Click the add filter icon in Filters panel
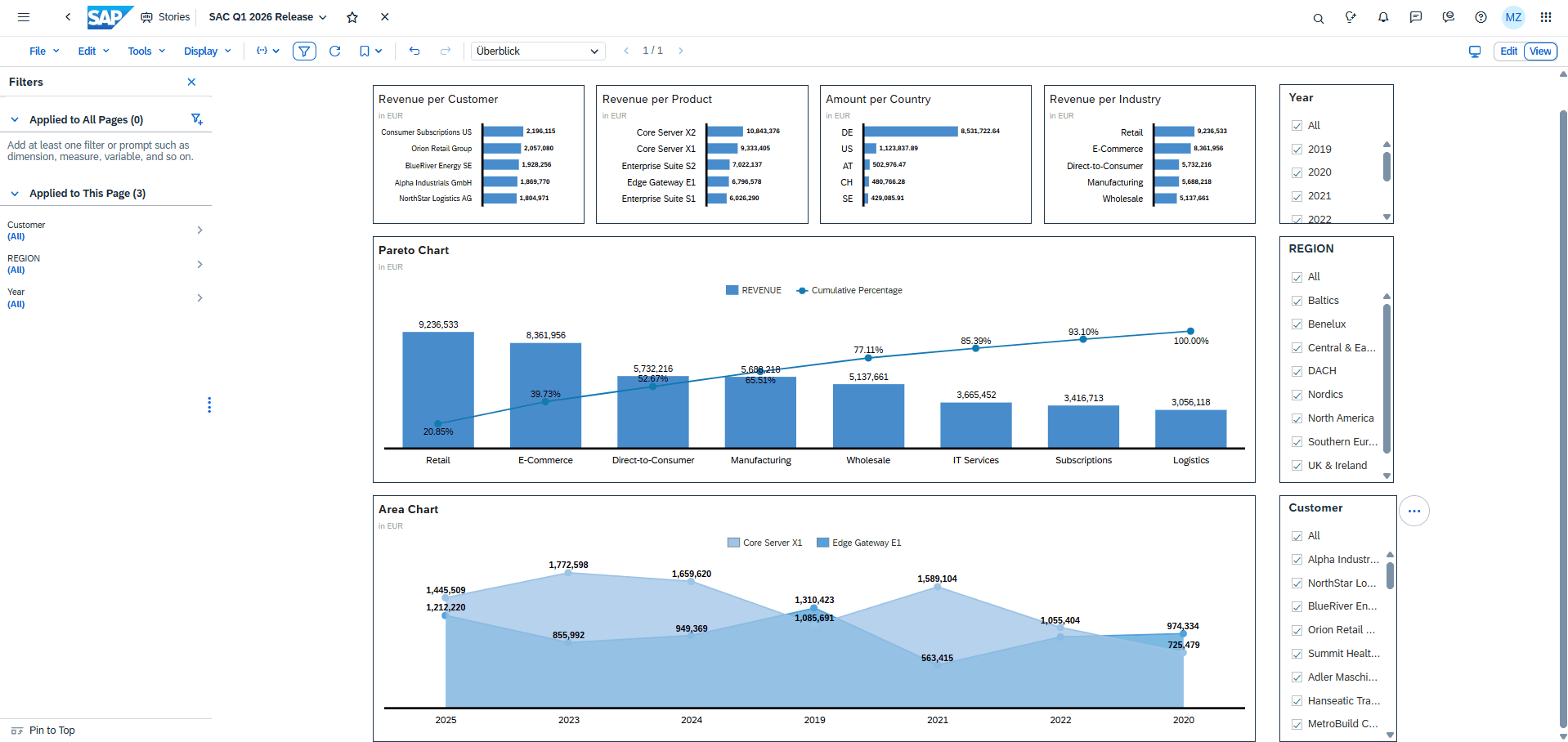Screen dimensions: 1568x742 (196, 119)
